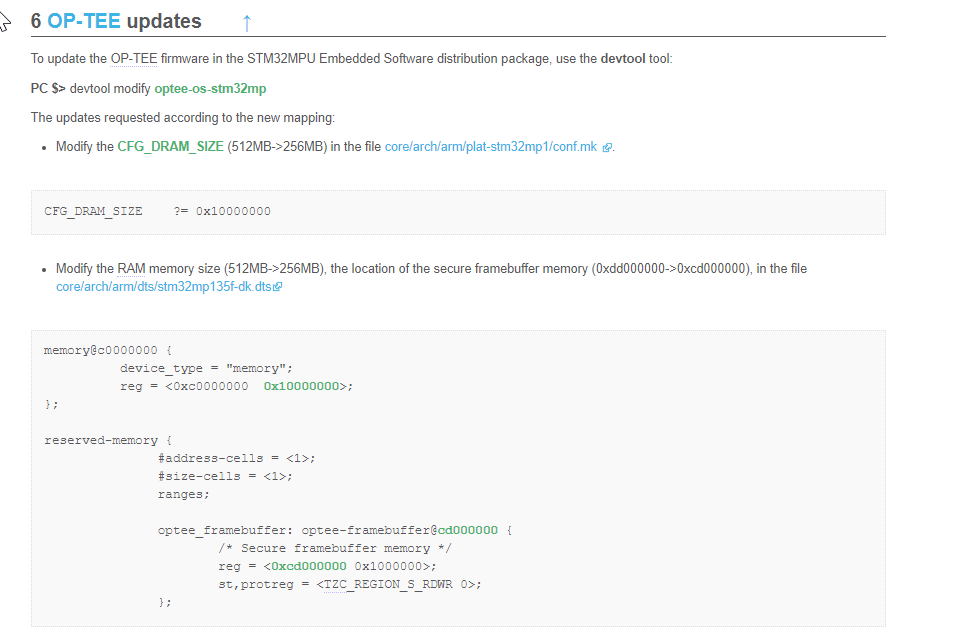
Task: Click the back-to-top arrow beside the heading
Action: [246, 20]
